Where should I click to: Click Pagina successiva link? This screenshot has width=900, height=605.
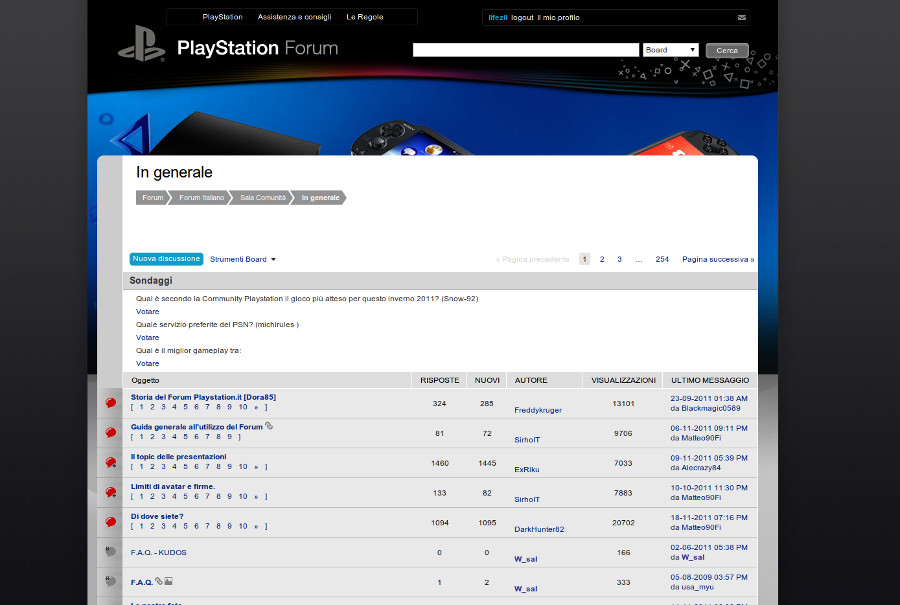point(718,259)
